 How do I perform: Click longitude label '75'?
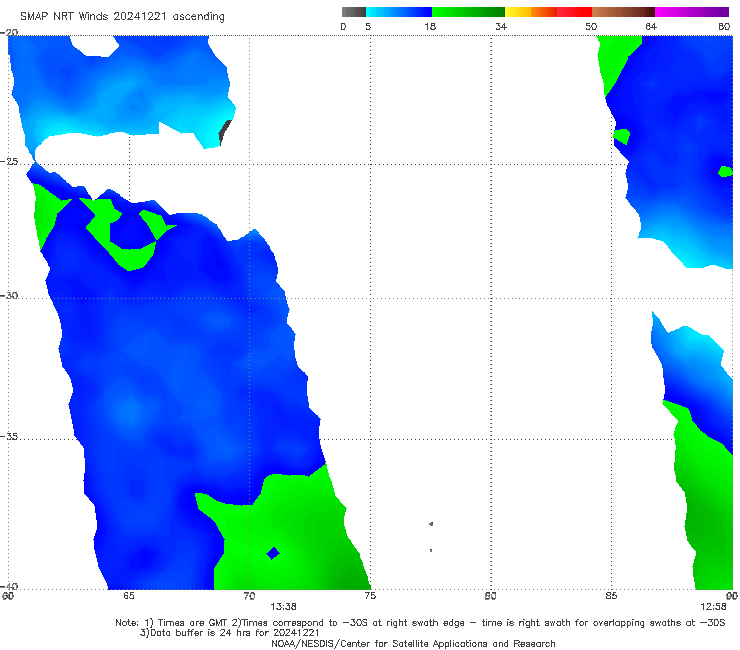370,596
